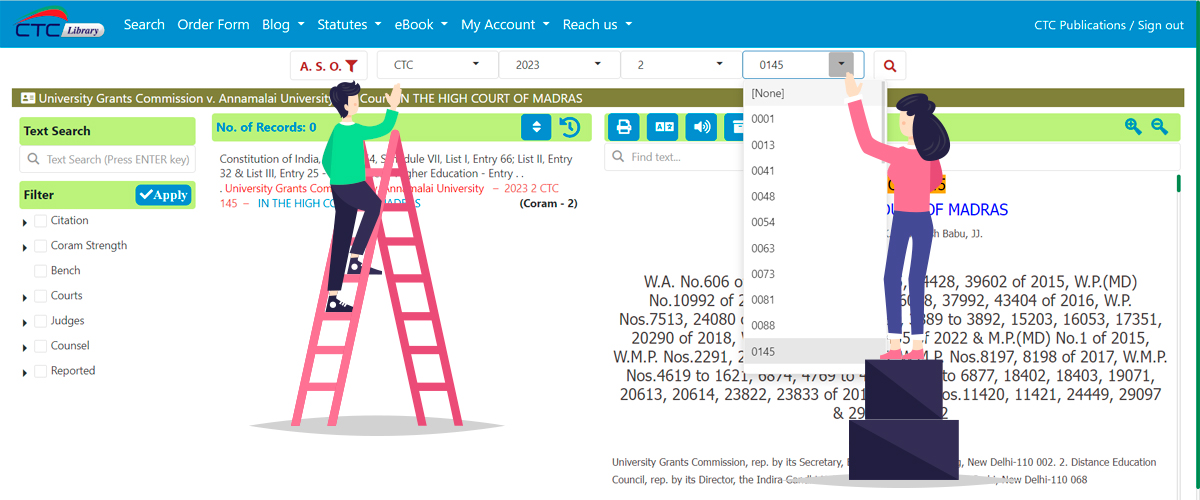
Task: Expand the Coram Strength filter arrow
Action: pos(25,247)
